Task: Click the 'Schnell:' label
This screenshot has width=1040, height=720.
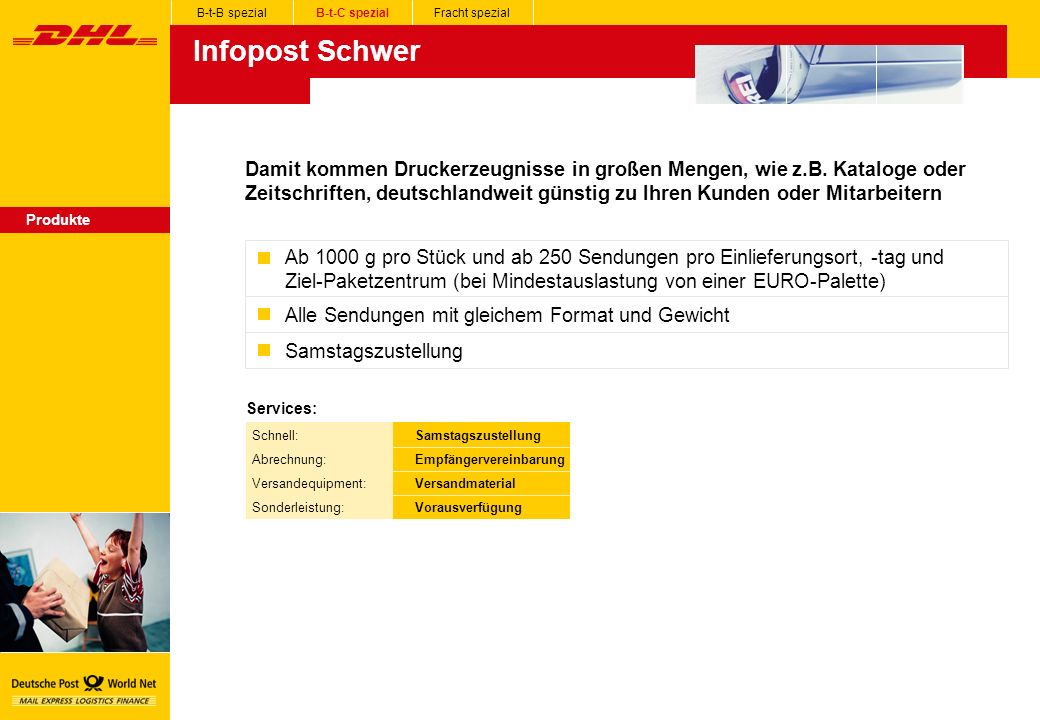Action: click(275, 436)
